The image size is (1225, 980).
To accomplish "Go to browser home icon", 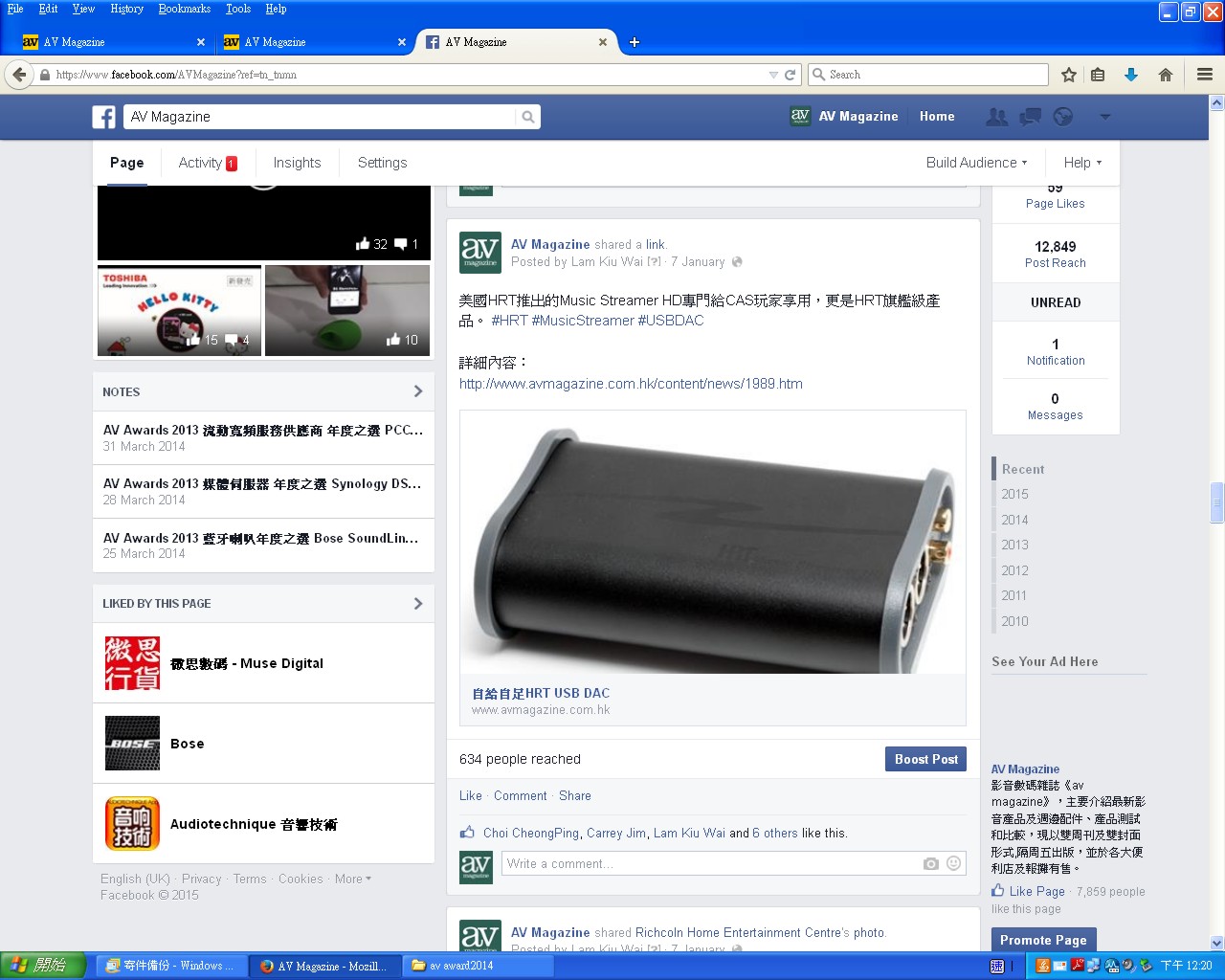I will tap(1165, 75).
